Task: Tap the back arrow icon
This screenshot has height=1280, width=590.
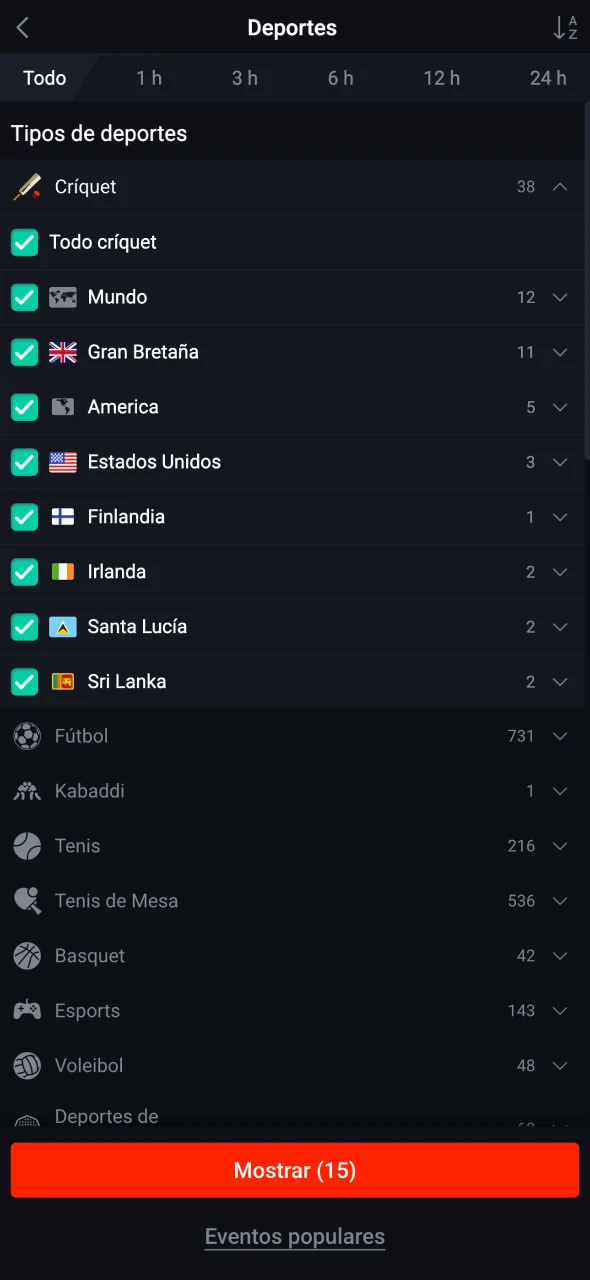Action: tap(23, 28)
